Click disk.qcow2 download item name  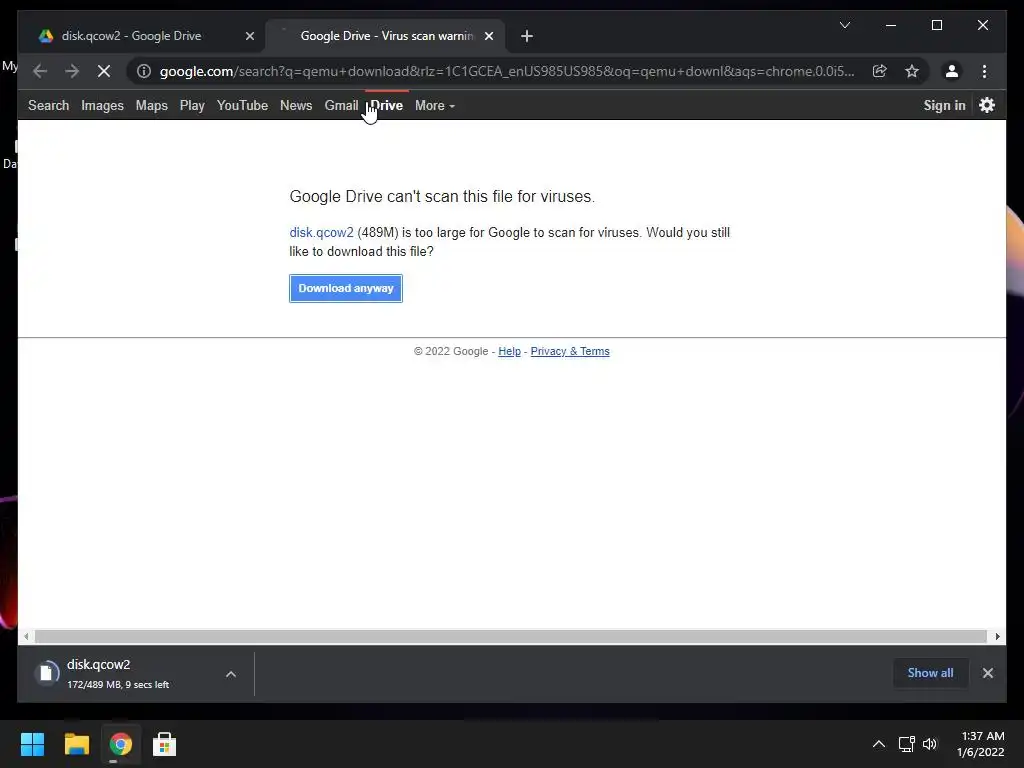[x=99, y=664]
